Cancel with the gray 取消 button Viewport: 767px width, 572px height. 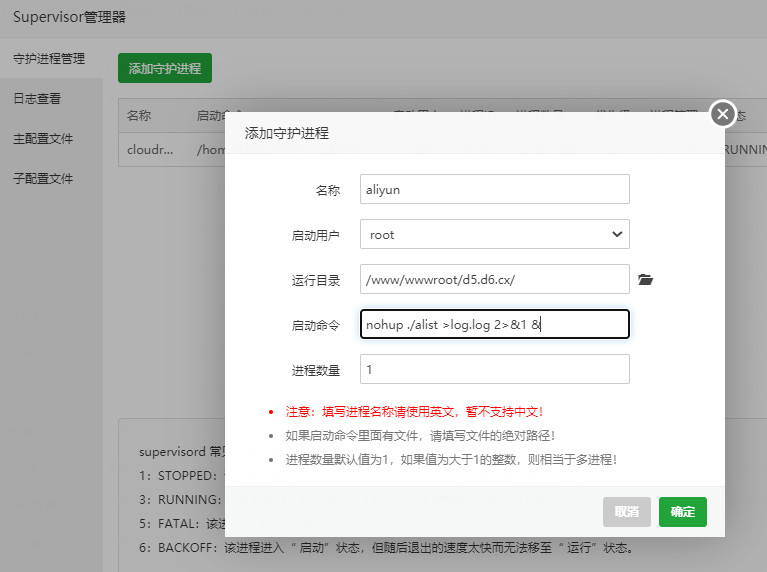627,512
